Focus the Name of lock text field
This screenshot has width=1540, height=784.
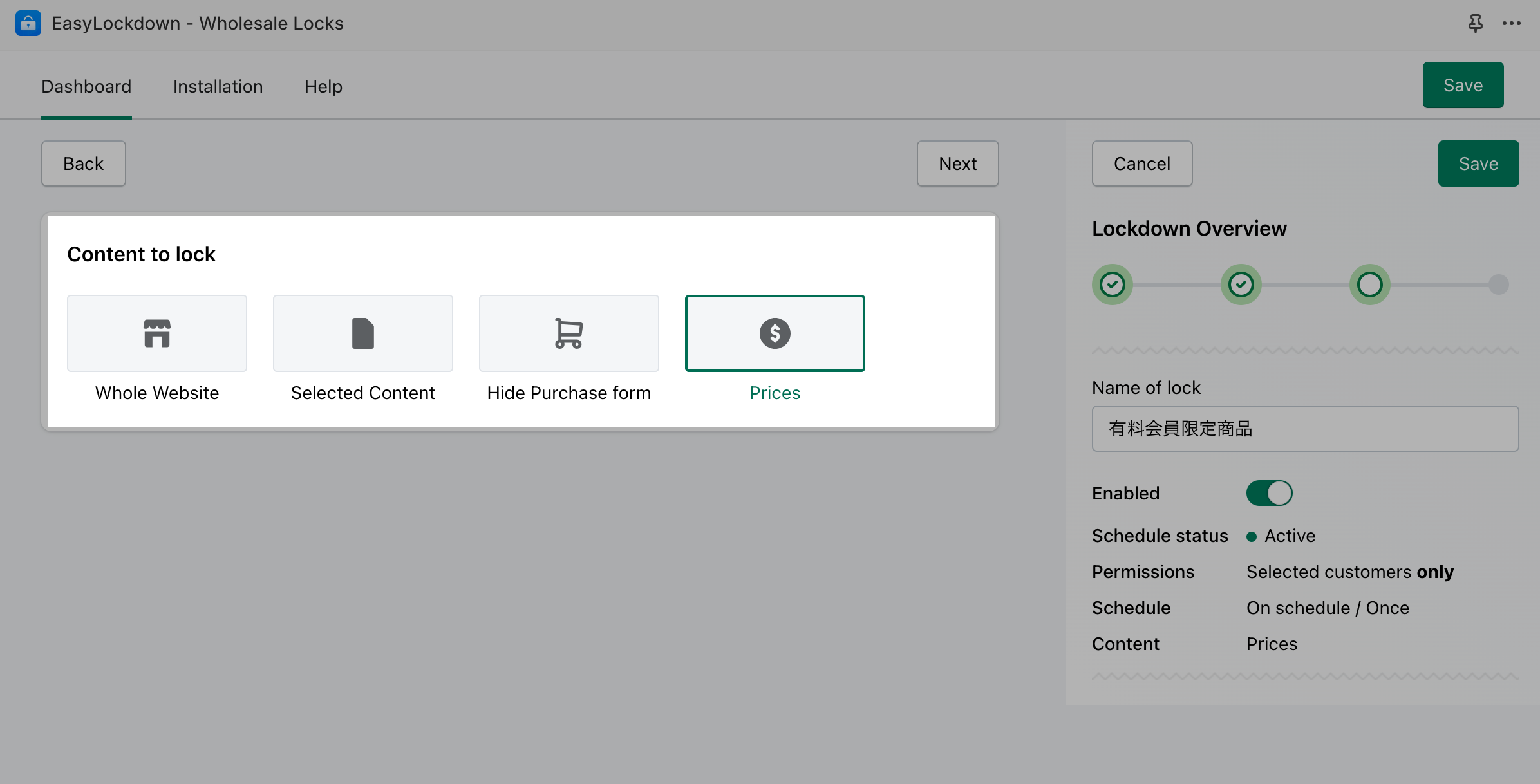click(1305, 429)
